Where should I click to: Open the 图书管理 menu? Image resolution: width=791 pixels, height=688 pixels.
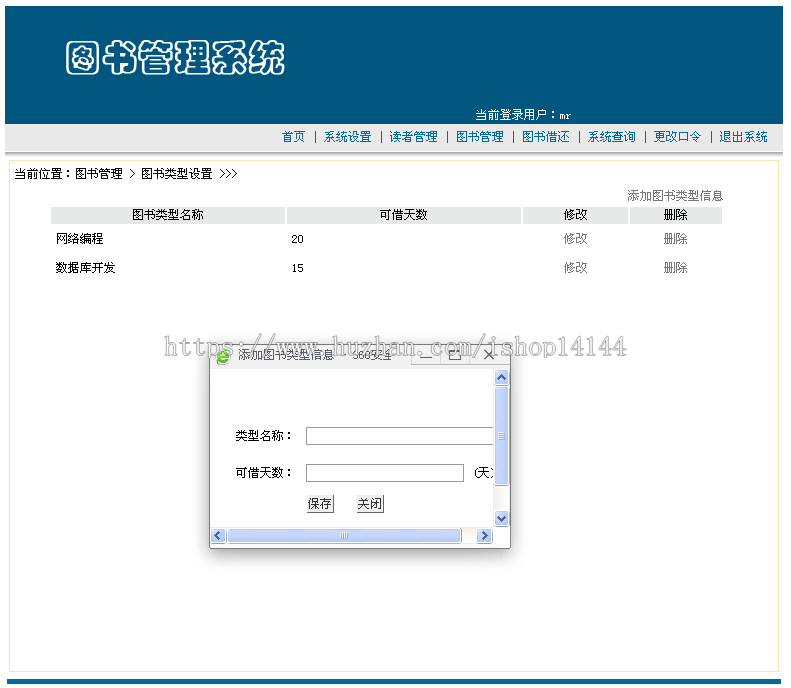tap(479, 137)
